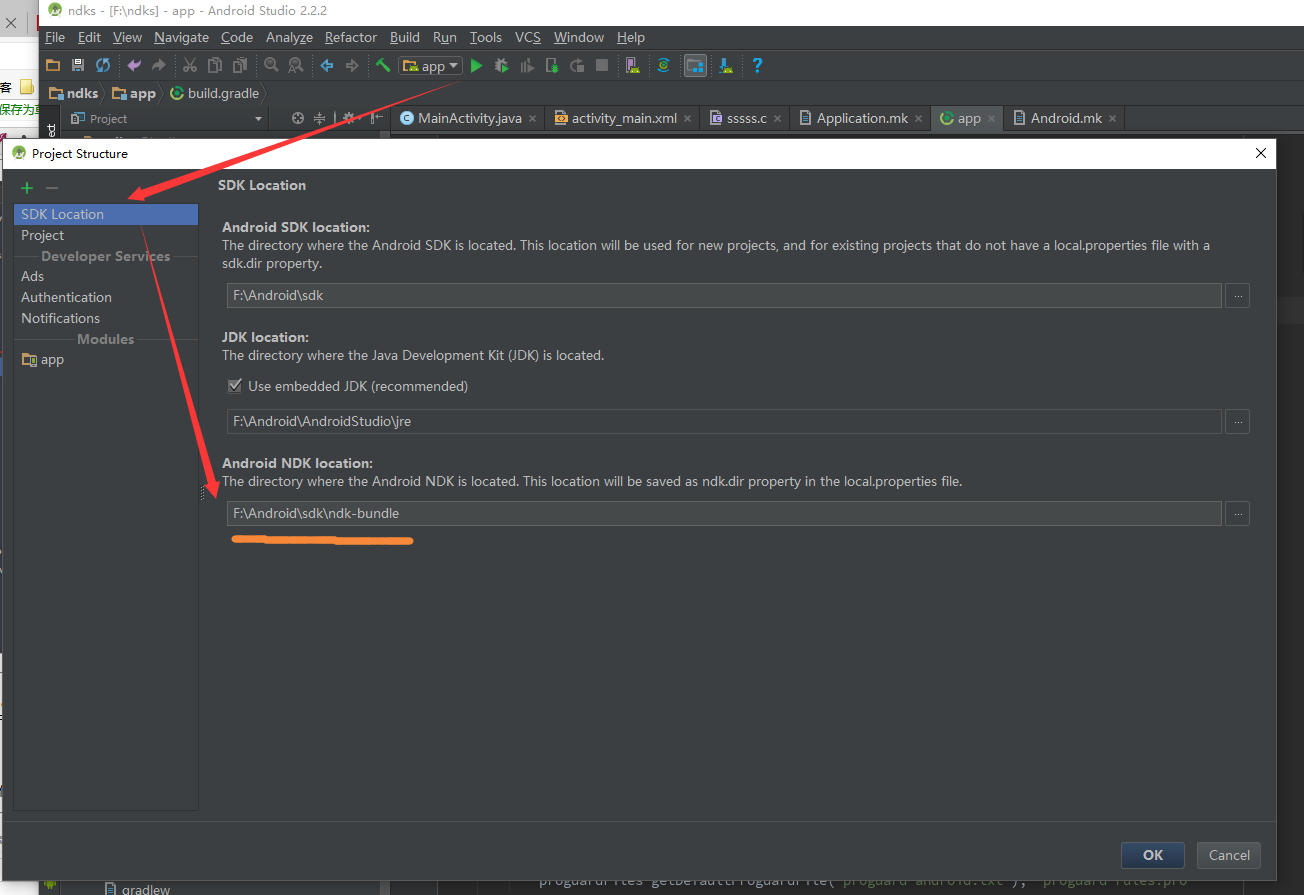Click the Open folder toolbar icon
Image resolution: width=1304 pixels, height=895 pixels.
coord(53,65)
